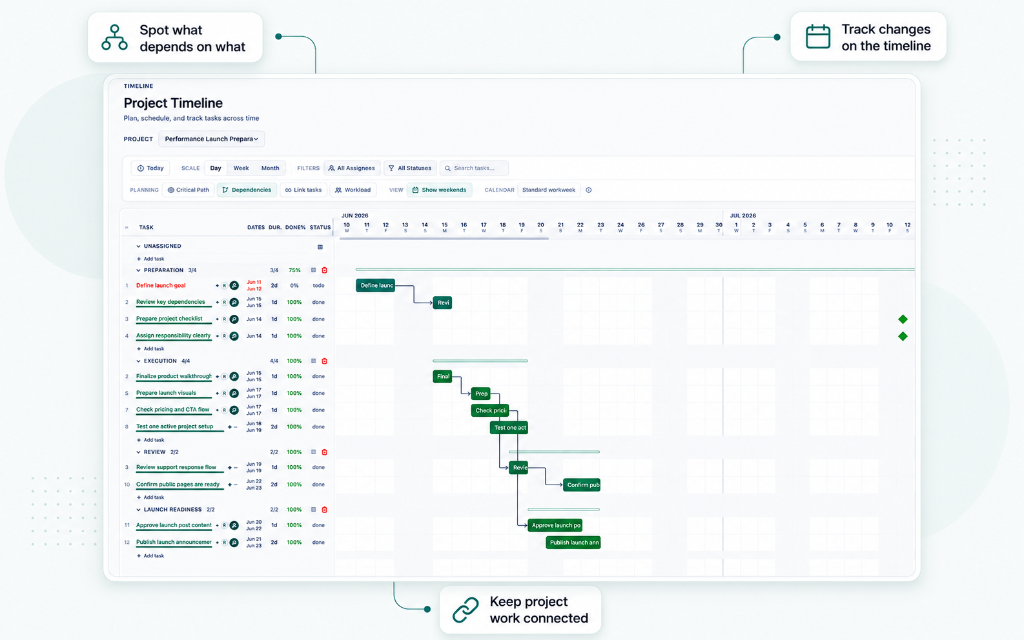Click the milestone diamond in the Prepare project checklist row

tap(903, 319)
